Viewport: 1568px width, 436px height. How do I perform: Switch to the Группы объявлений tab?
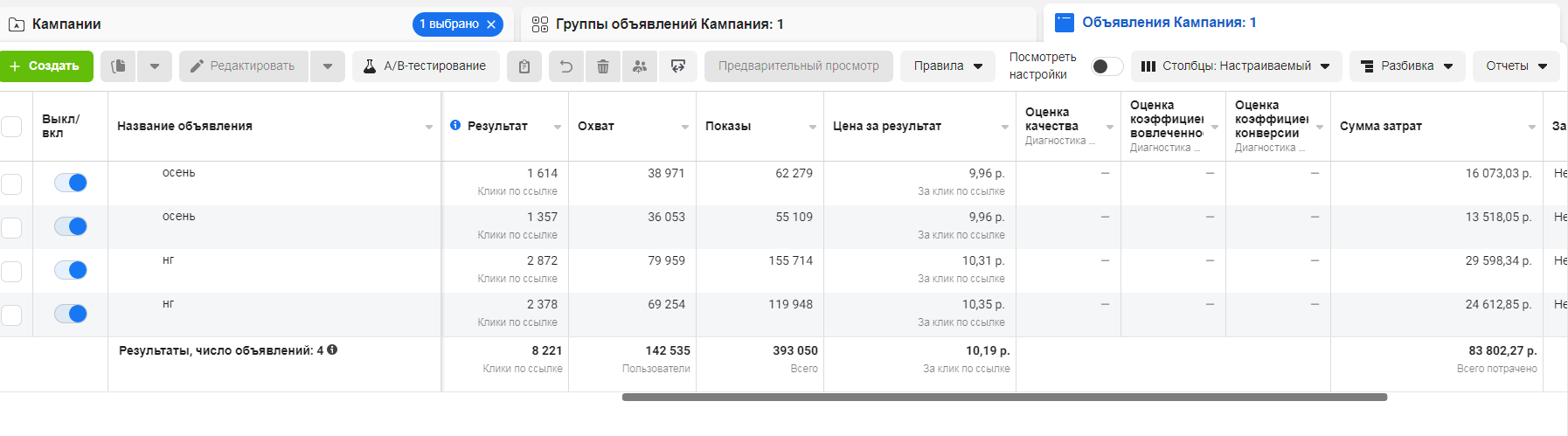[670, 24]
